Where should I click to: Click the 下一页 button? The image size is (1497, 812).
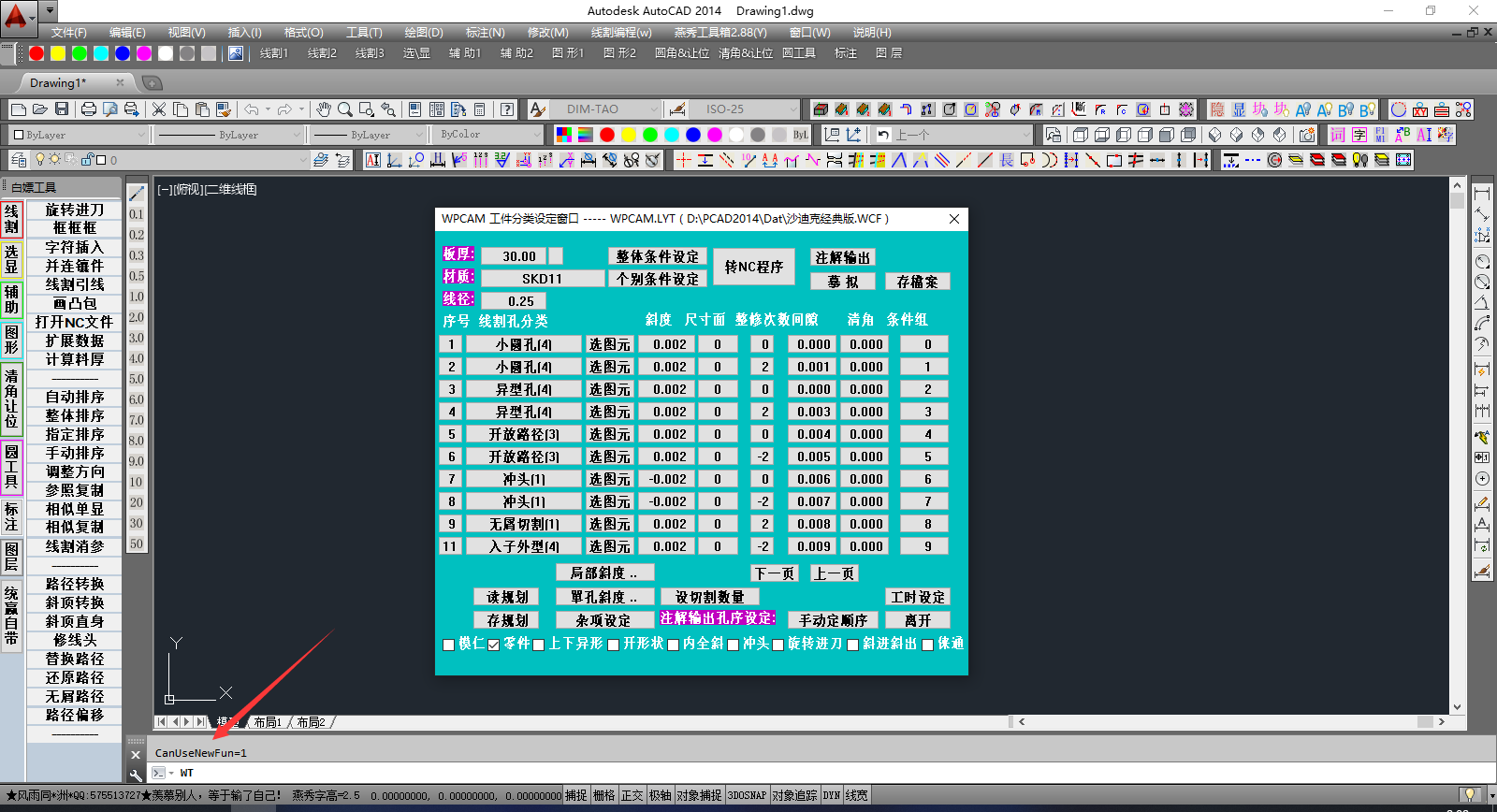click(775, 573)
